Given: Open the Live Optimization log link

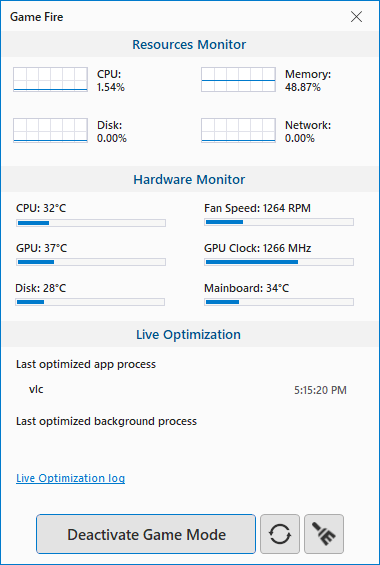Looking at the screenshot, I should tap(71, 478).
